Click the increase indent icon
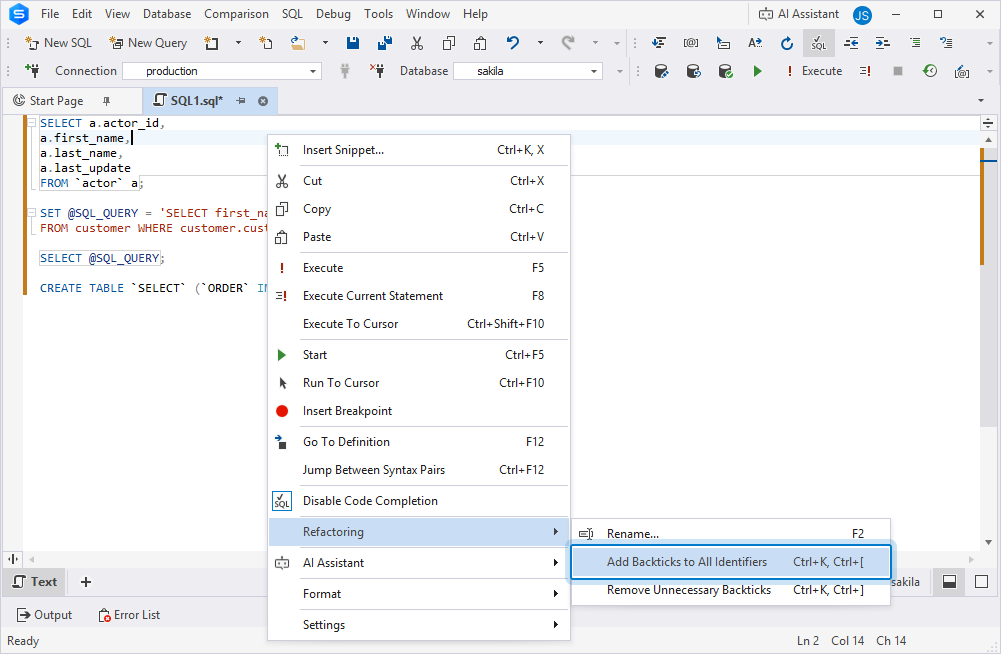1001x654 pixels. click(x=883, y=43)
